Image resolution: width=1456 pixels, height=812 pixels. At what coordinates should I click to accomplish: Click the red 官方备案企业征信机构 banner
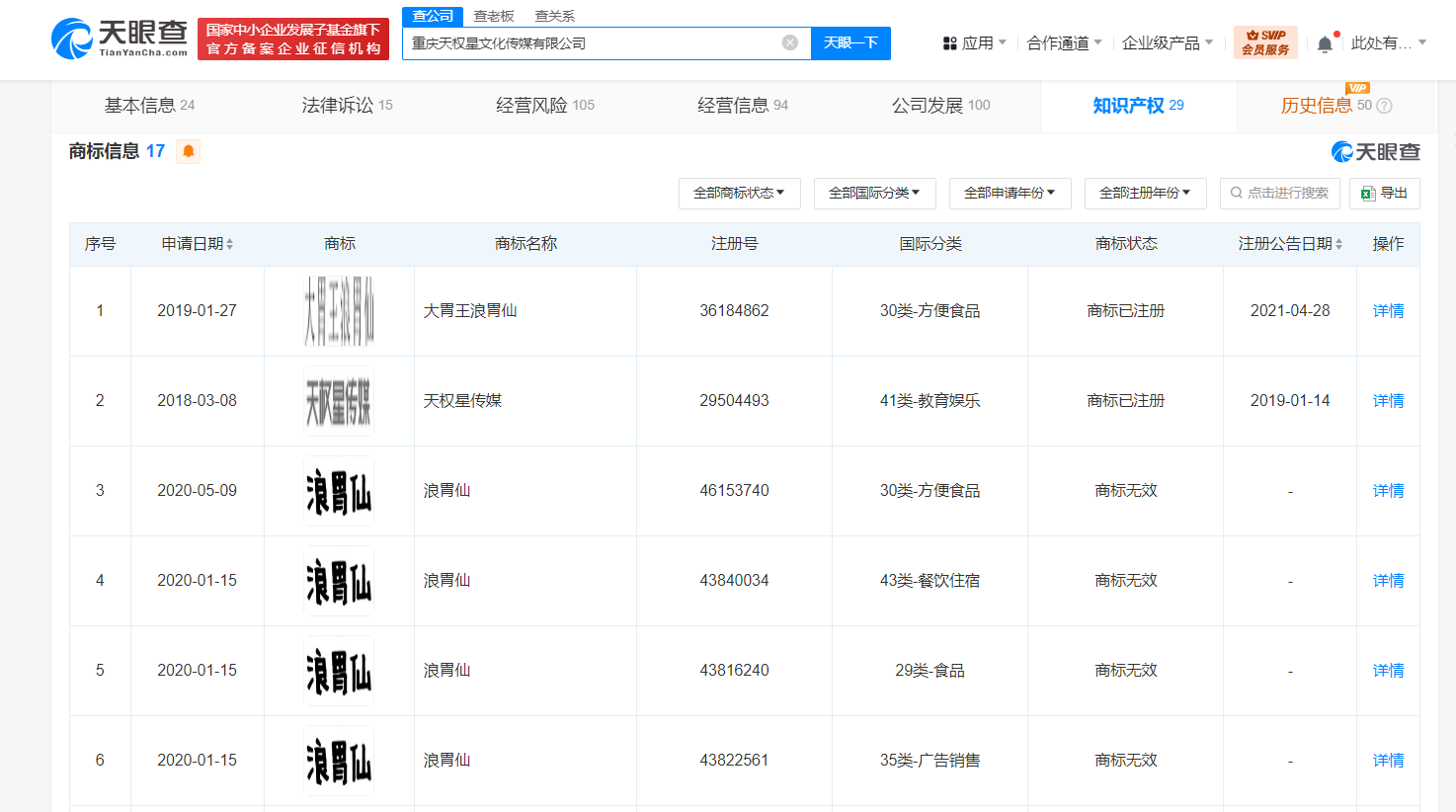pos(293,40)
